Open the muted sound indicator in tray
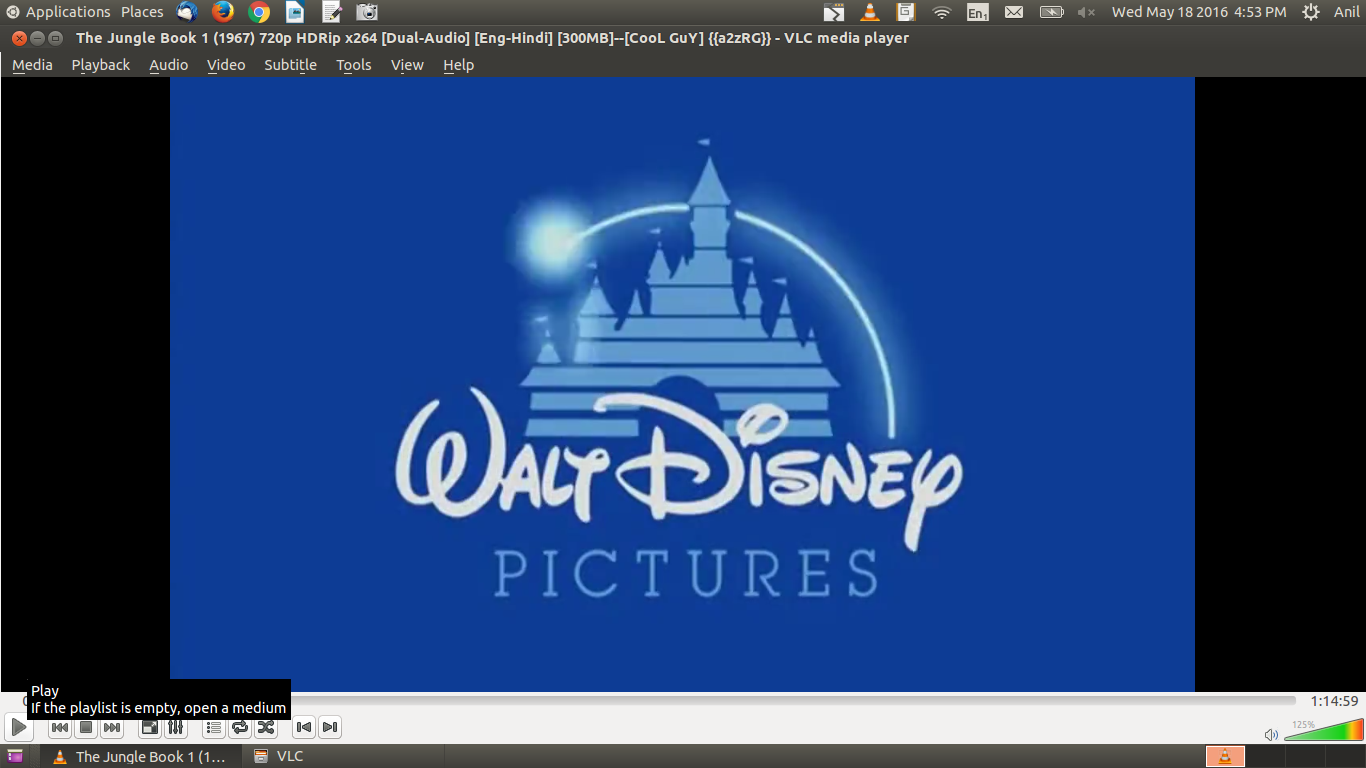 1087,12
